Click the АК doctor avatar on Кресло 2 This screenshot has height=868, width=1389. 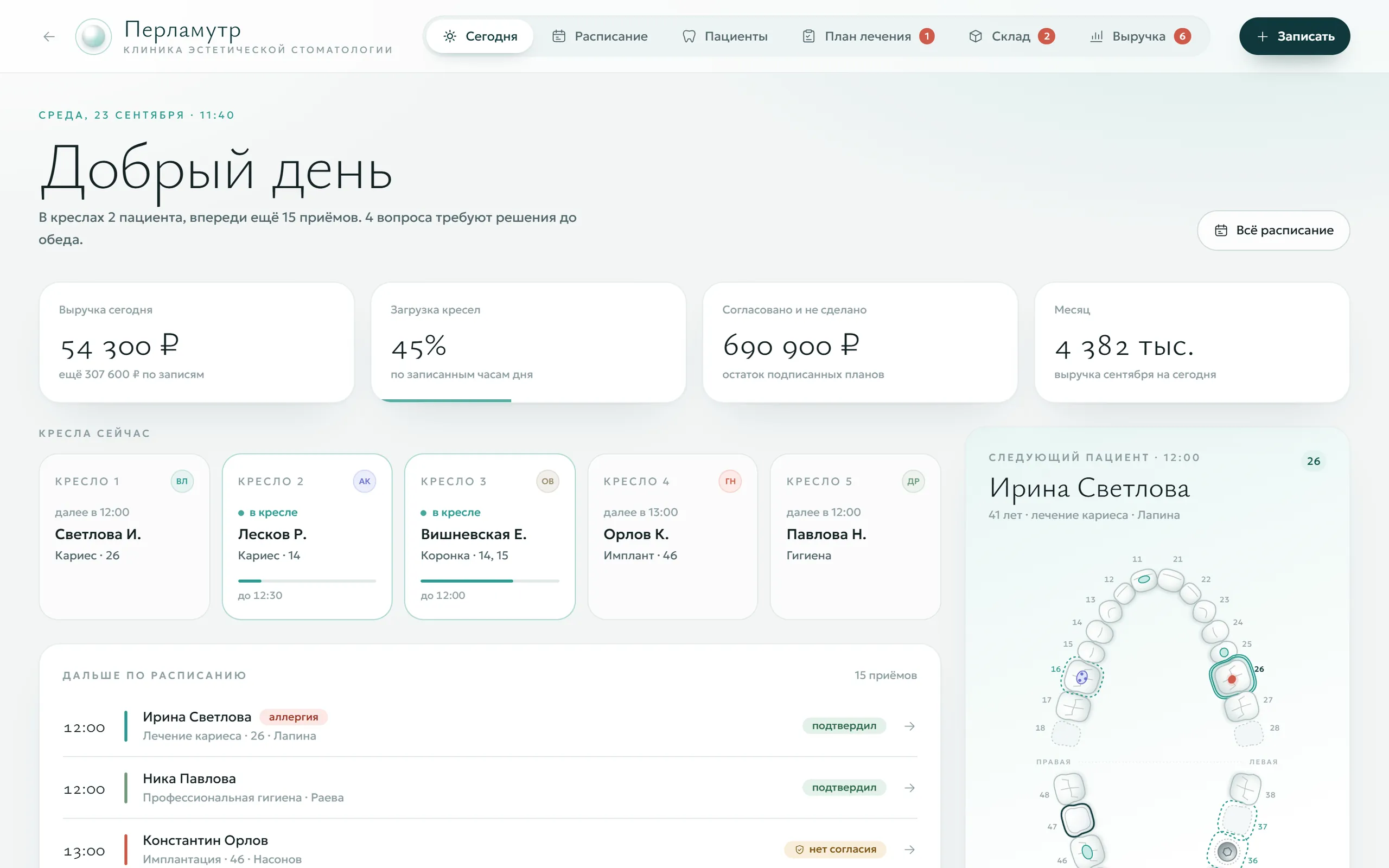[365, 481]
